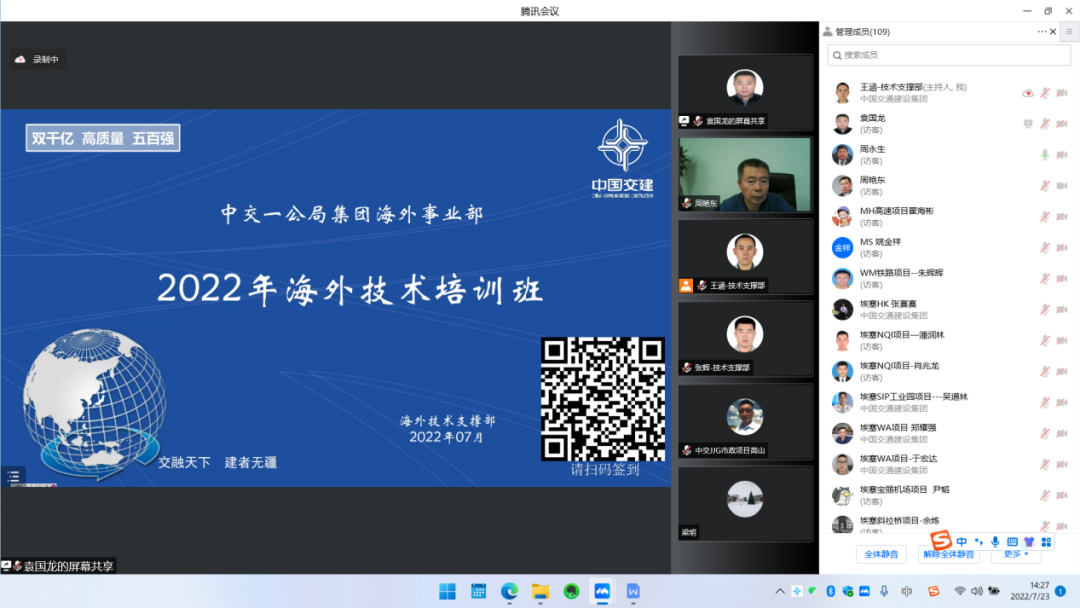Click the 录制中 cloud recording indicator
1080x608 pixels.
click(x=37, y=59)
